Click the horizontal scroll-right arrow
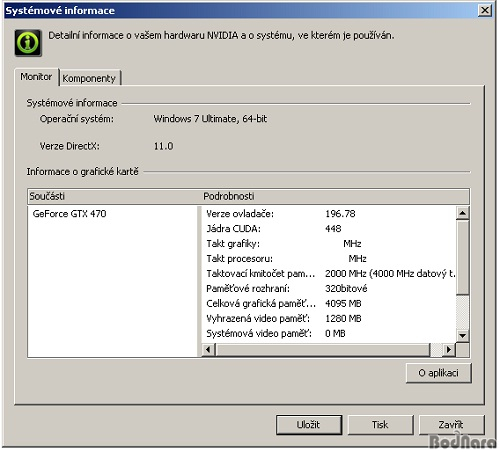The width and height of the screenshot is (500, 452). [x=449, y=350]
